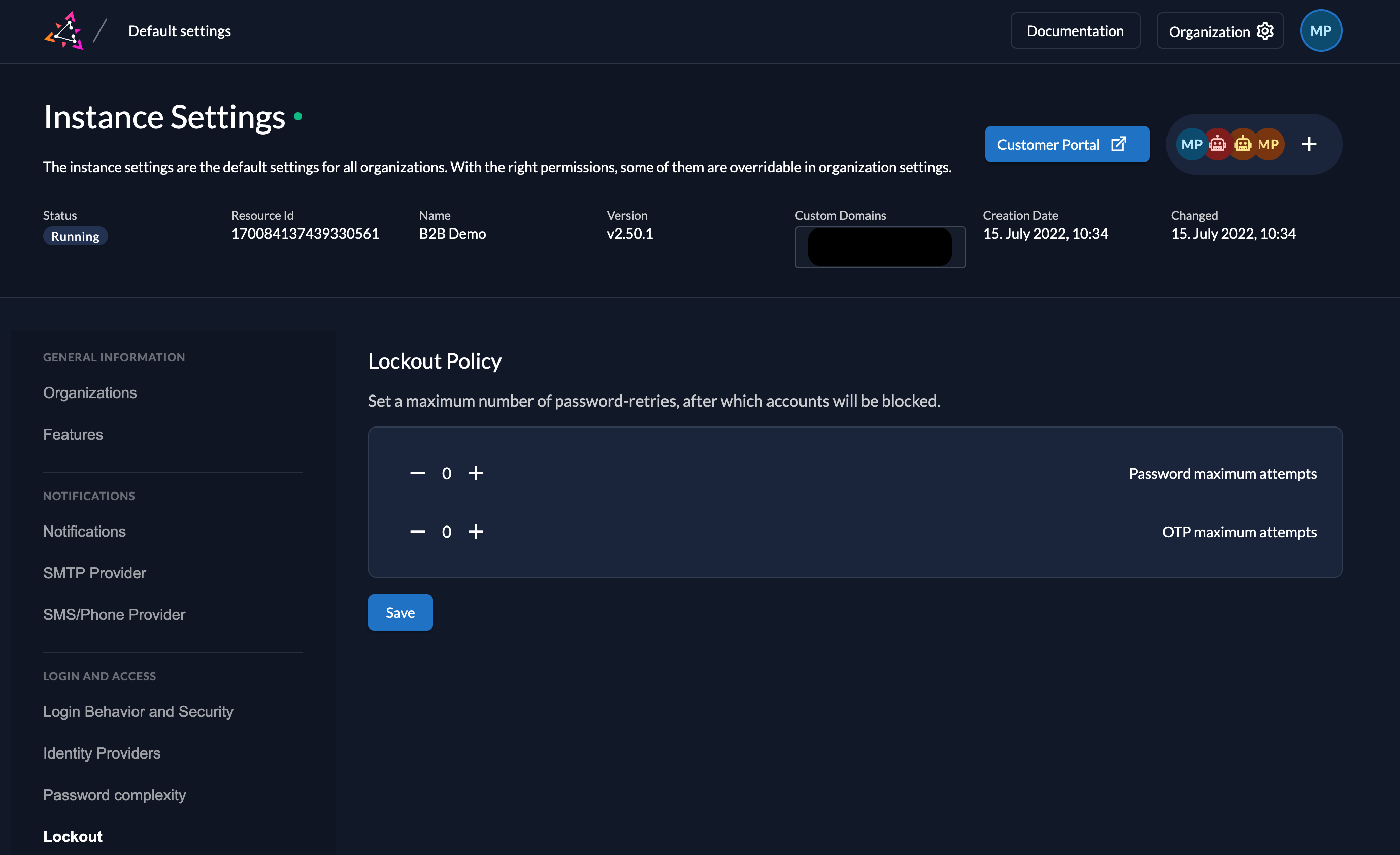The width and height of the screenshot is (1400, 855).
Task: Save the lockout policy
Action: pos(400,612)
